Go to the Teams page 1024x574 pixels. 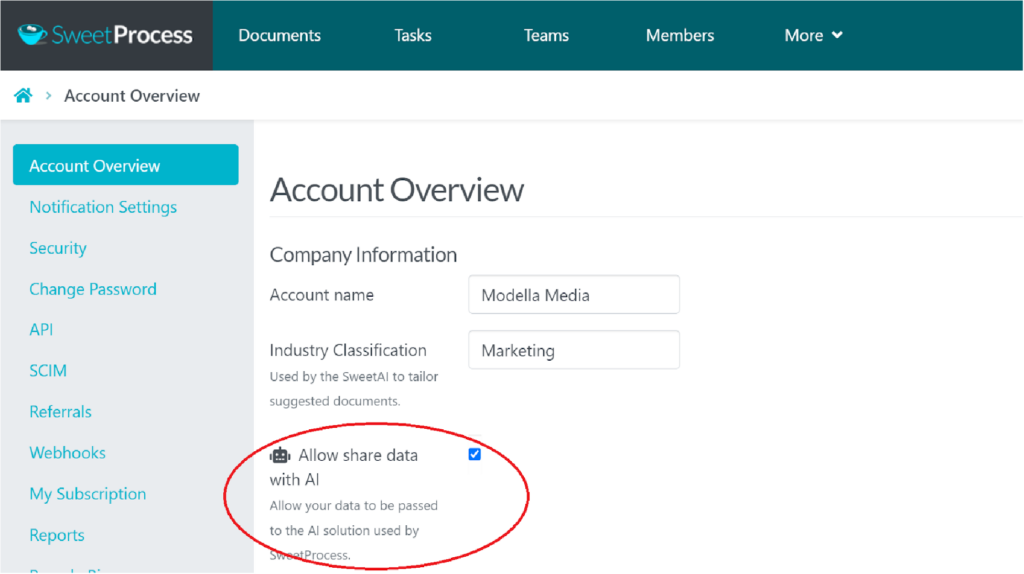tap(546, 35)
